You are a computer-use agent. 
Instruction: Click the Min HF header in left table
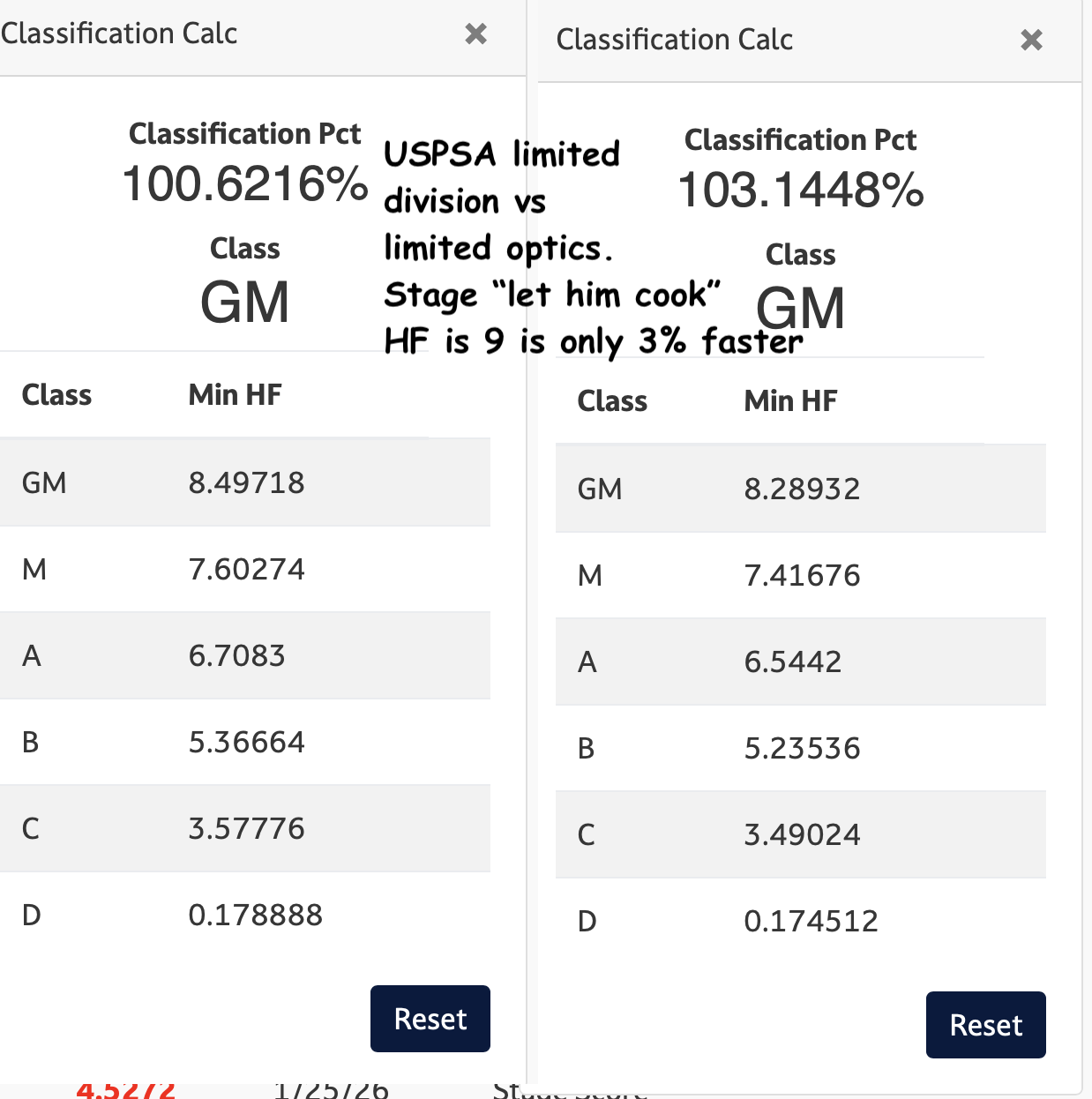[x=236, y=394]
